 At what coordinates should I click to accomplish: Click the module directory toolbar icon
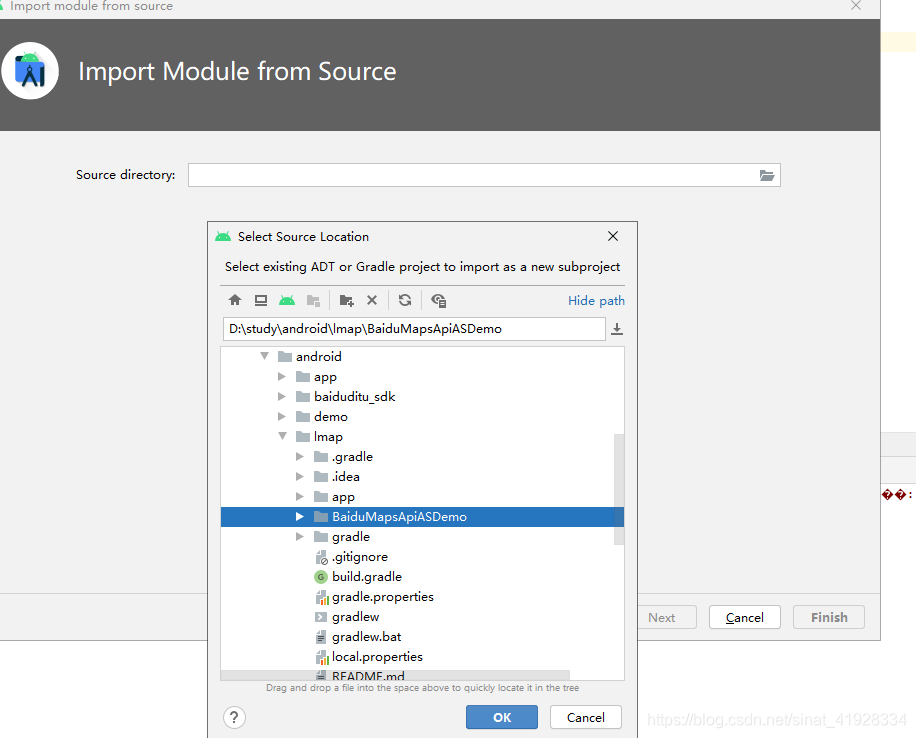point(313,300)
